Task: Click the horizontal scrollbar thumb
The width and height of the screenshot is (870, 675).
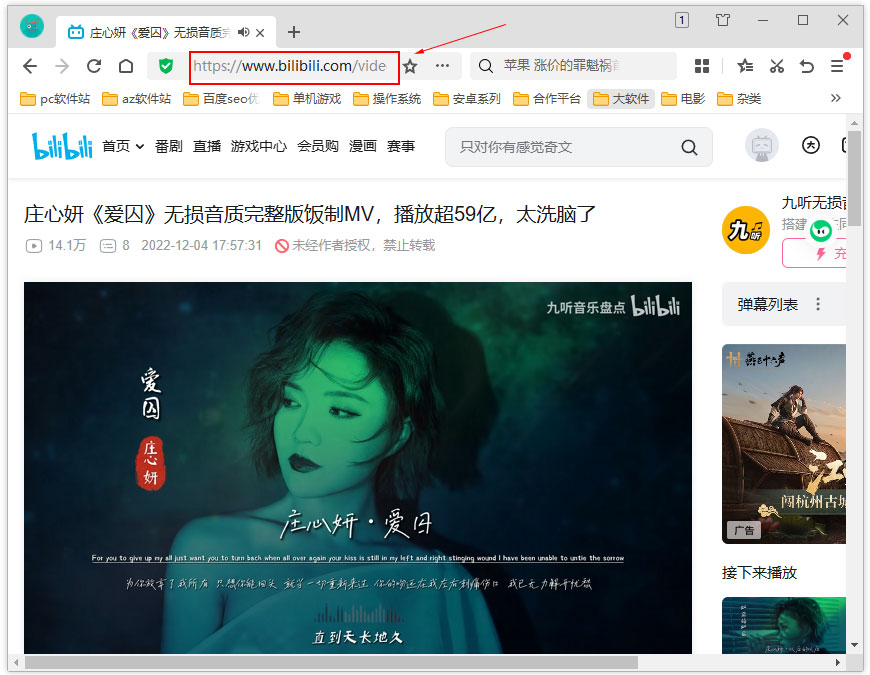Action: click(331, 662)
